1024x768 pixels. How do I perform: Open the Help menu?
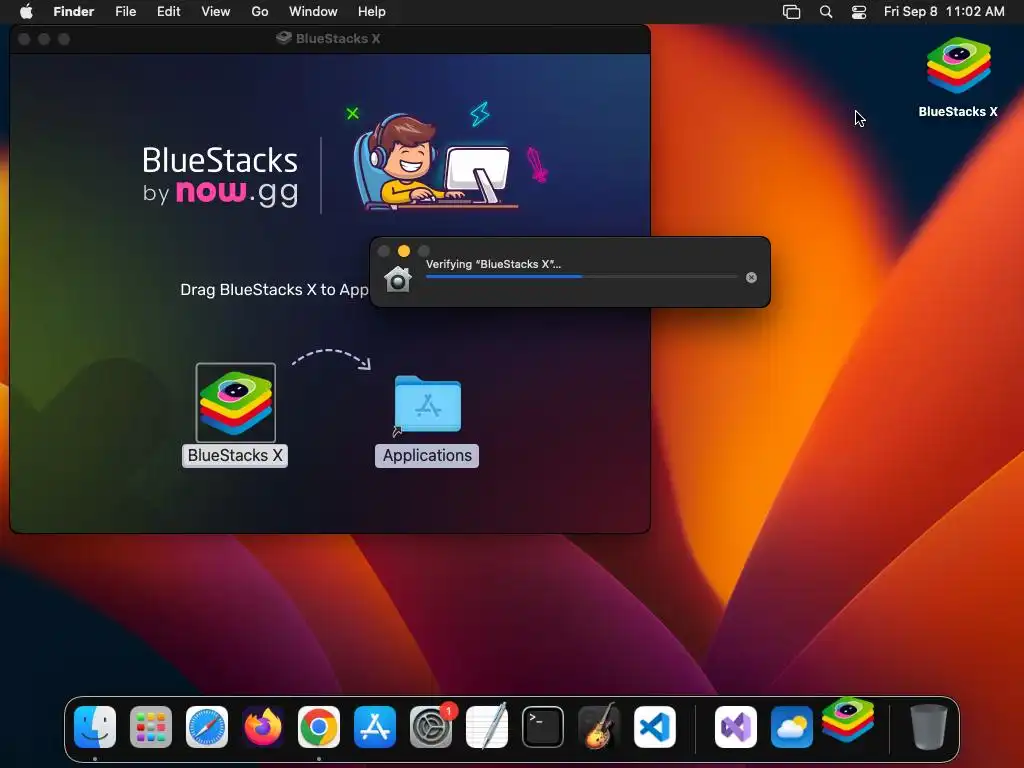(x=372, y=11)
